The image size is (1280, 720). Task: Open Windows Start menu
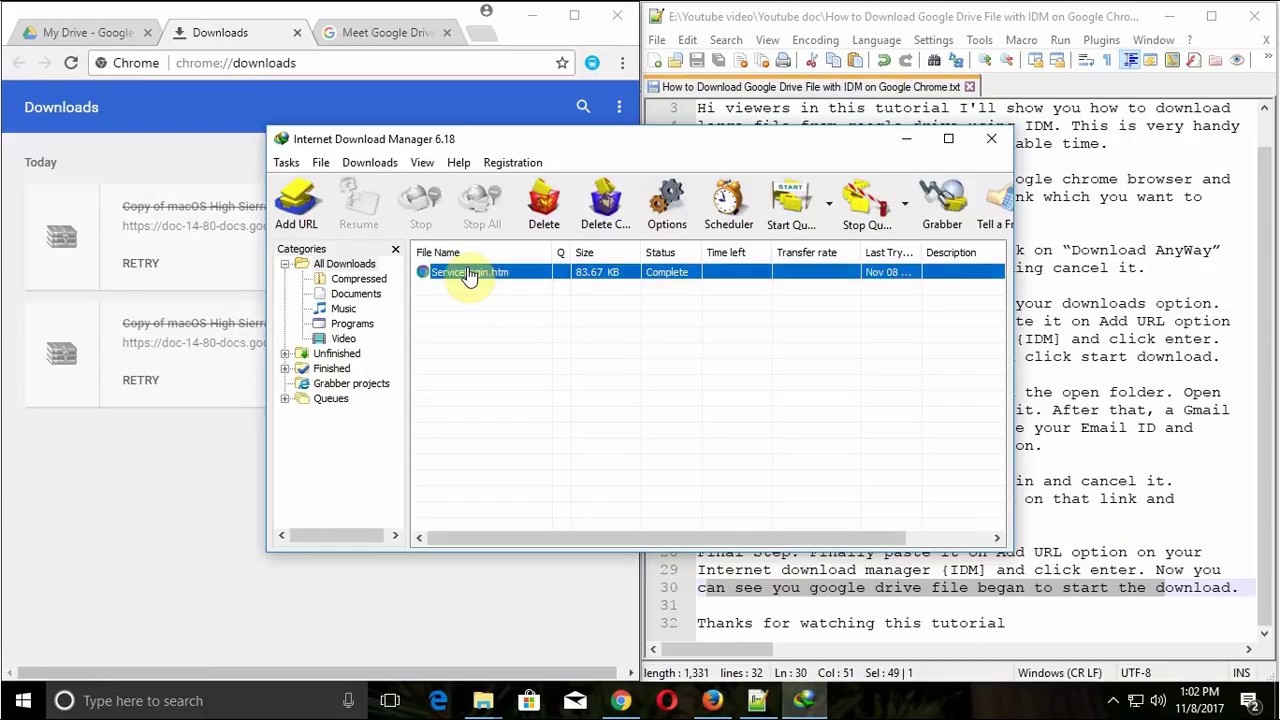point(23,701)
